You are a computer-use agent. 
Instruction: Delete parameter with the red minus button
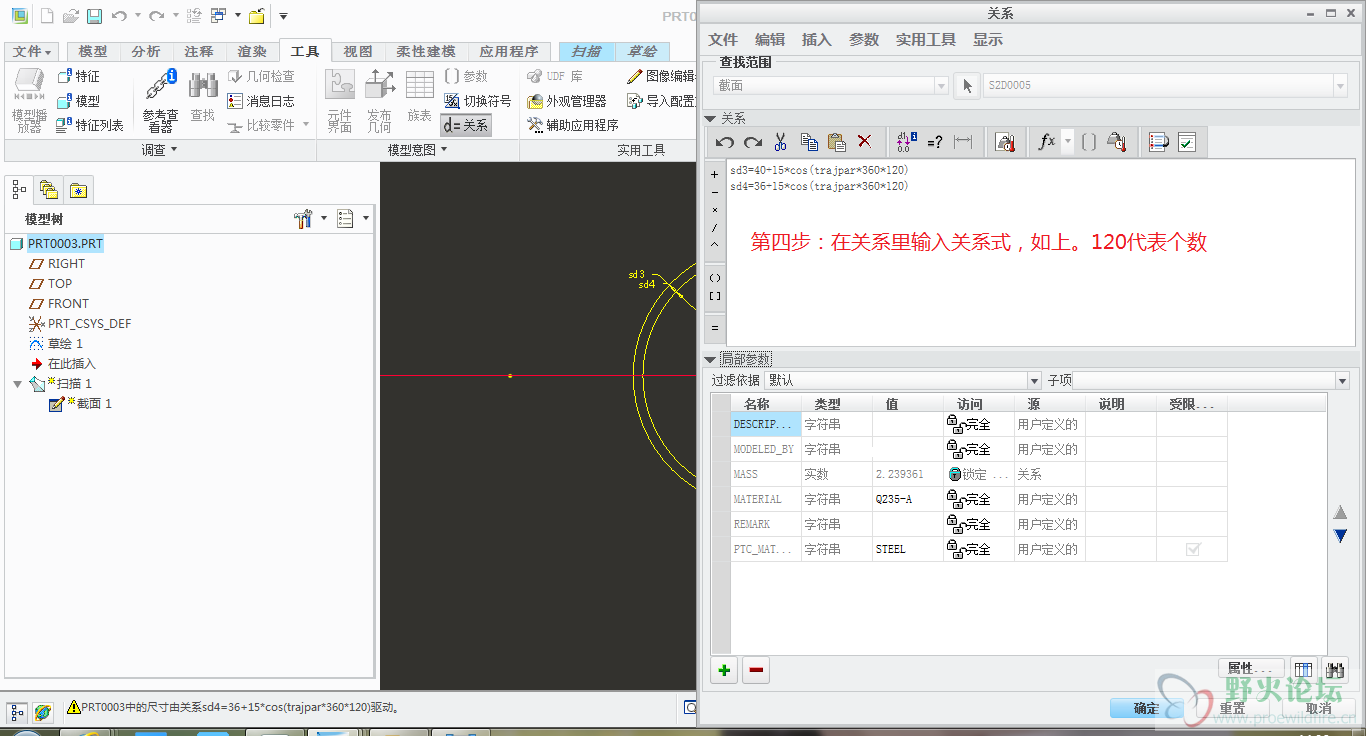tap(756, 670)
